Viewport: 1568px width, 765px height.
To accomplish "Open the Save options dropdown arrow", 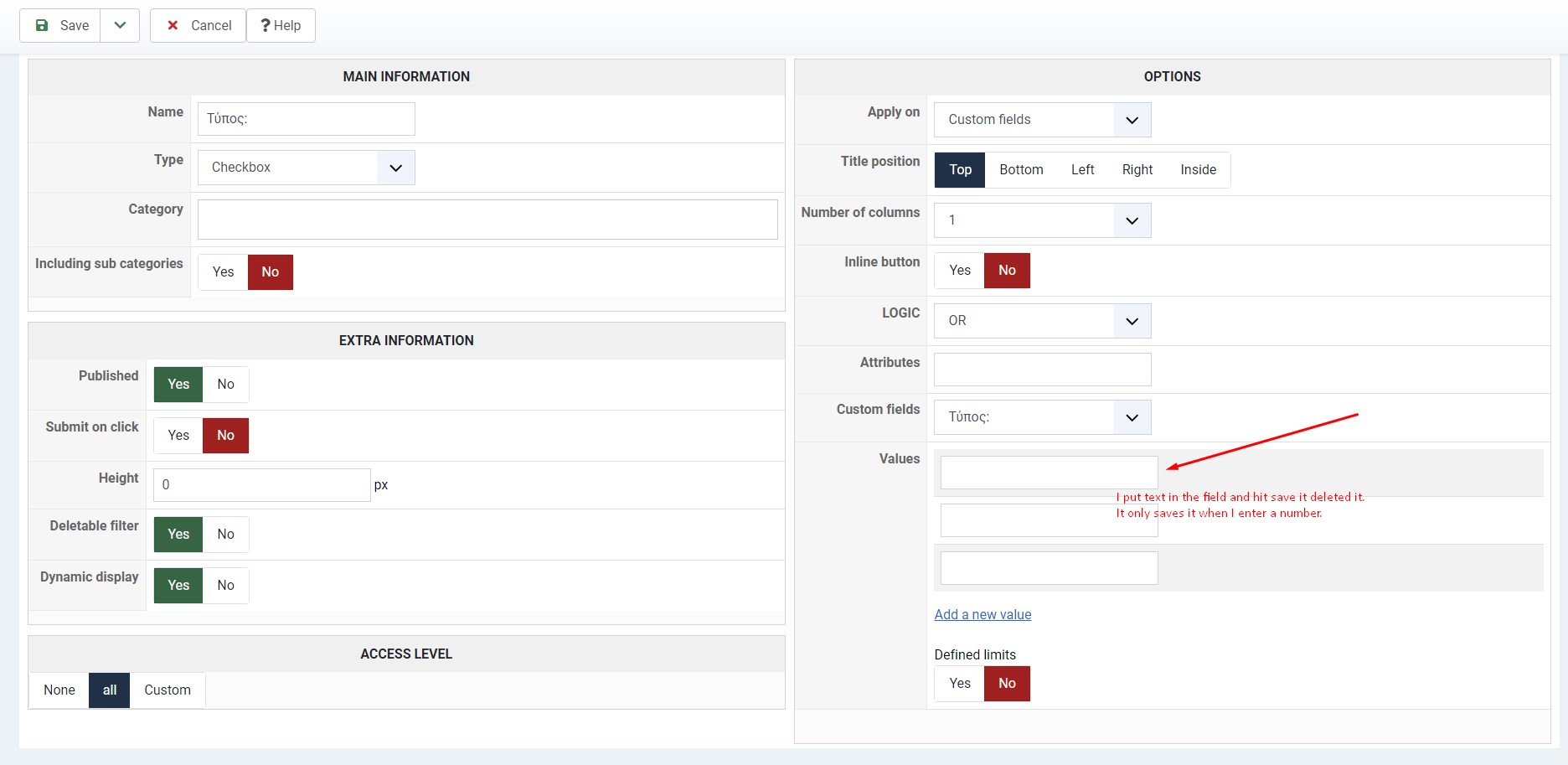I will [120, 25].
